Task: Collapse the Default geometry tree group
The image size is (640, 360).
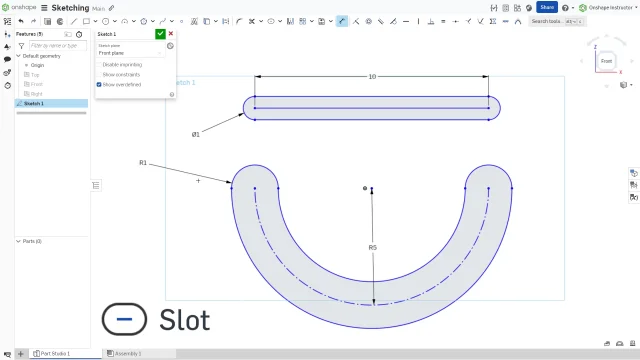Action: tap(18, 56)
